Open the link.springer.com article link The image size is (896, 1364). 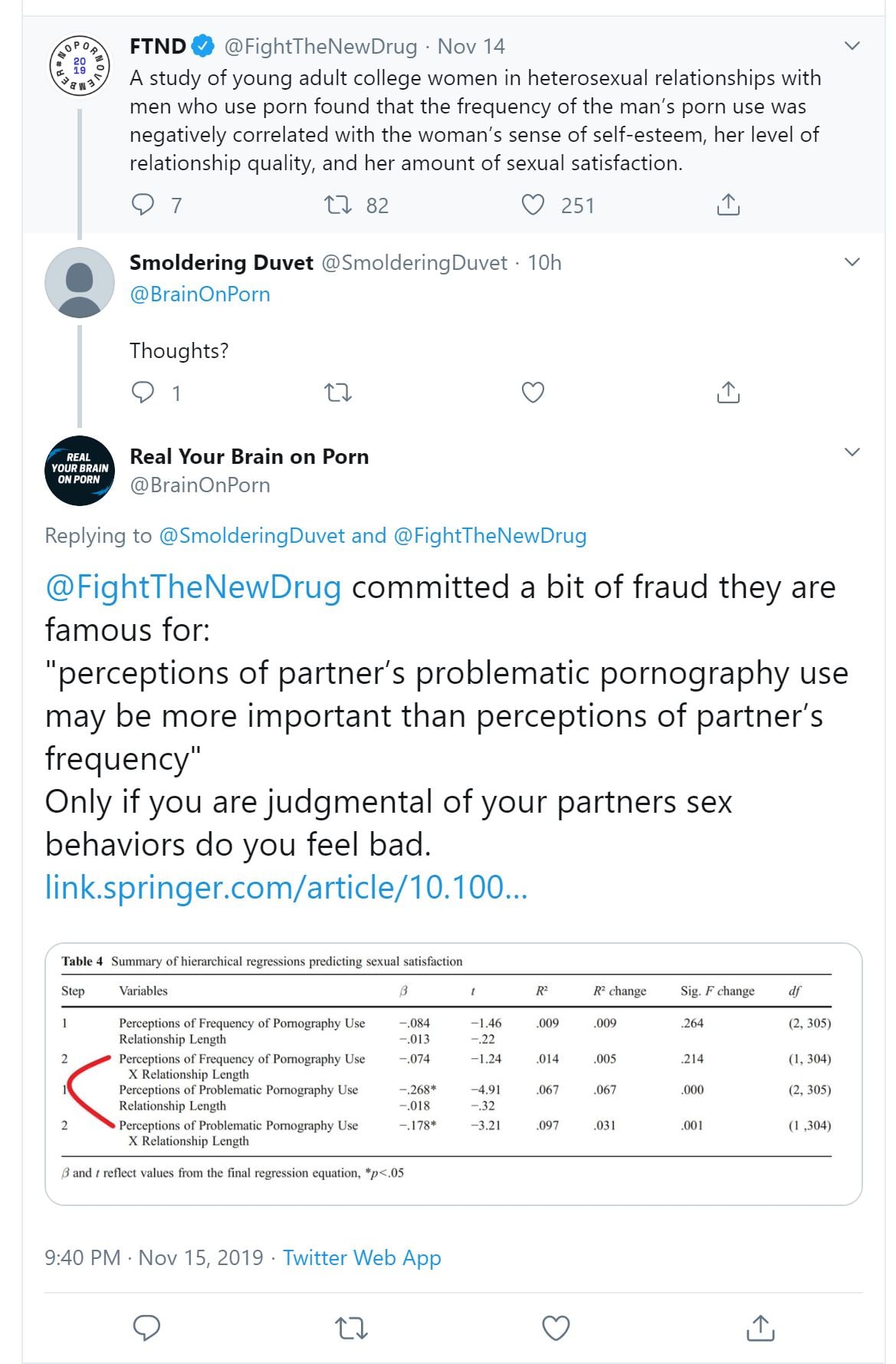point(286,887)
